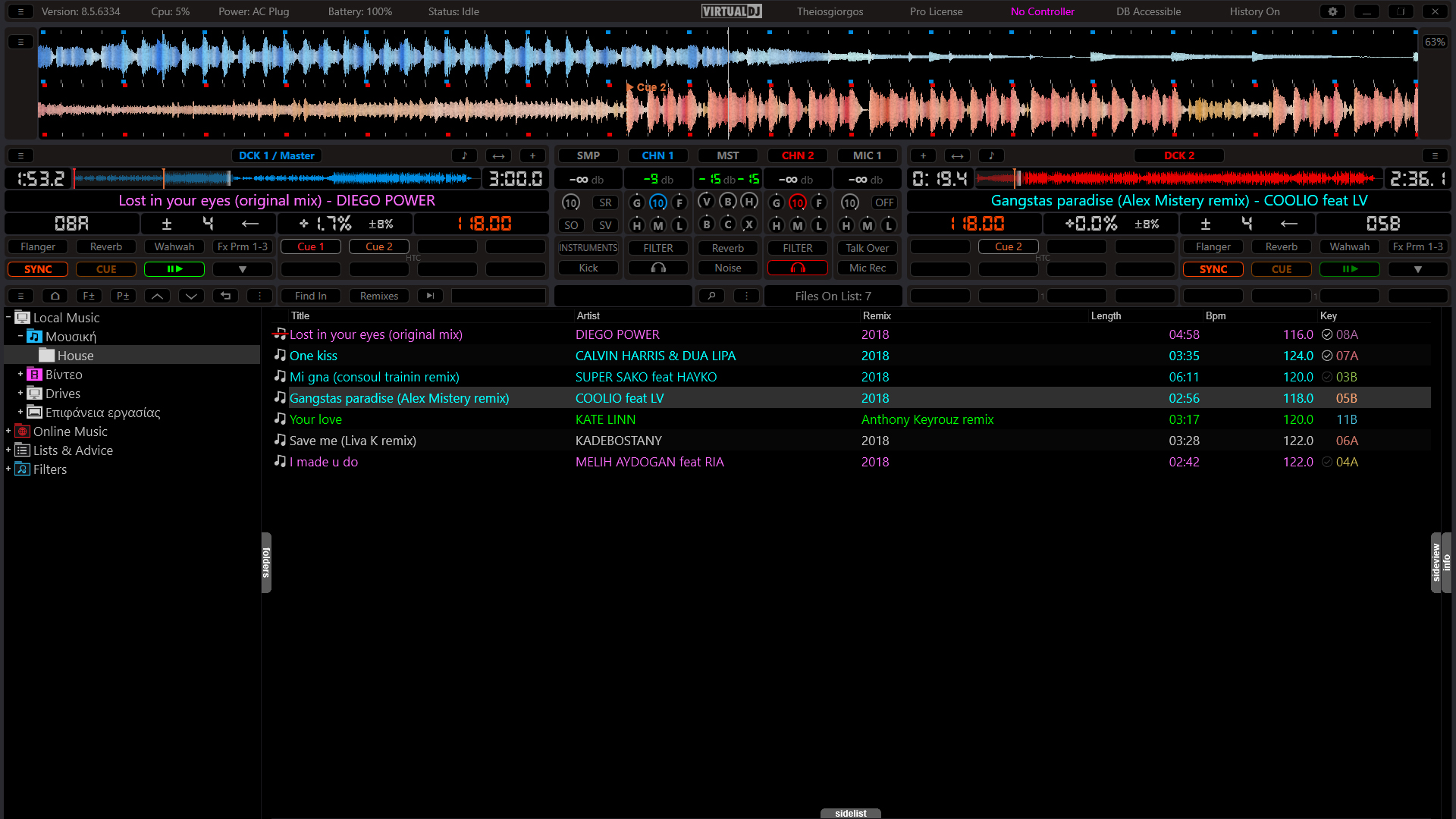Open deck 2 hamburger menu
Screen dimensions: 1456x819
[1435, 155]
